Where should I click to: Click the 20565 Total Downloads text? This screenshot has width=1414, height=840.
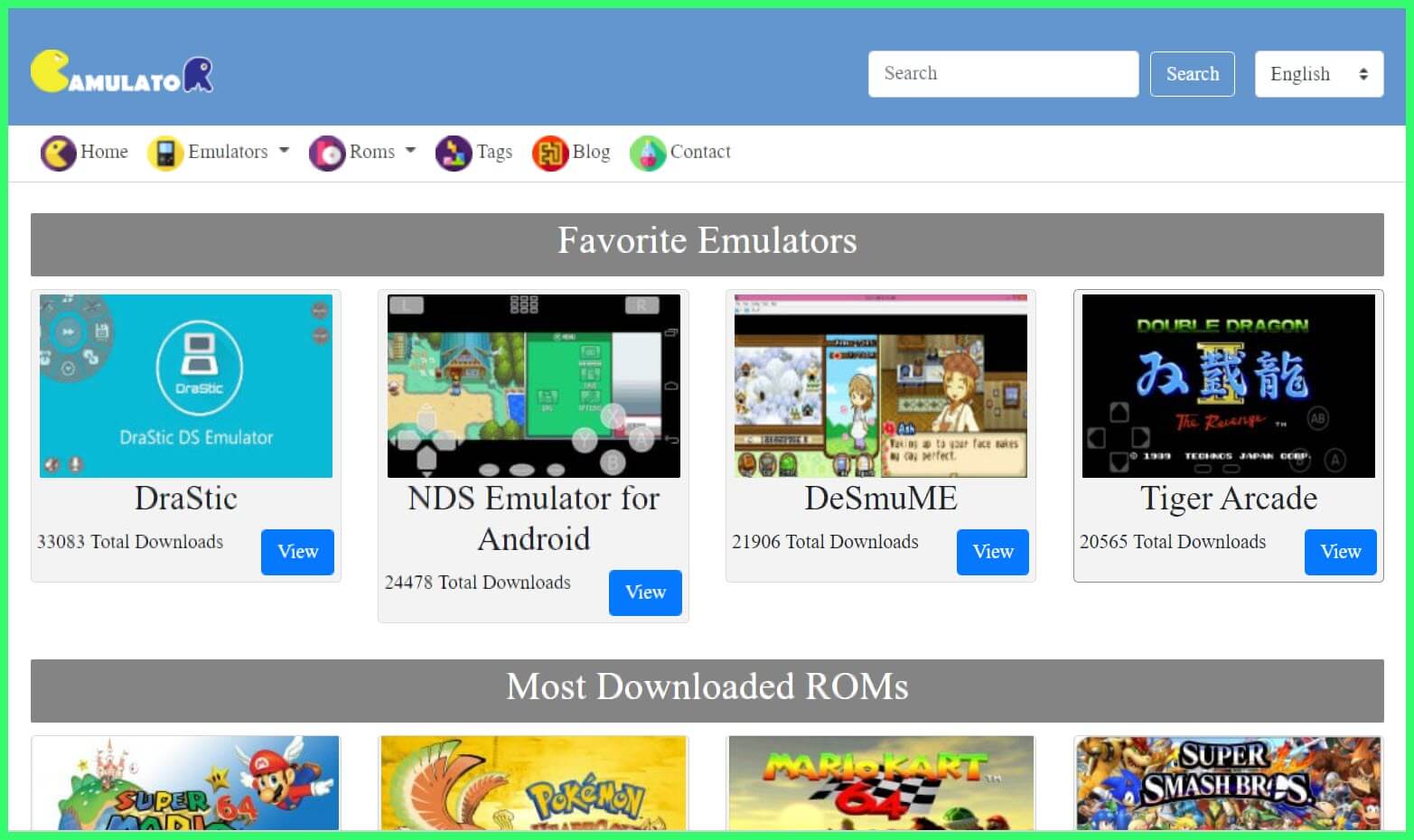click(x=1173, y=542)
